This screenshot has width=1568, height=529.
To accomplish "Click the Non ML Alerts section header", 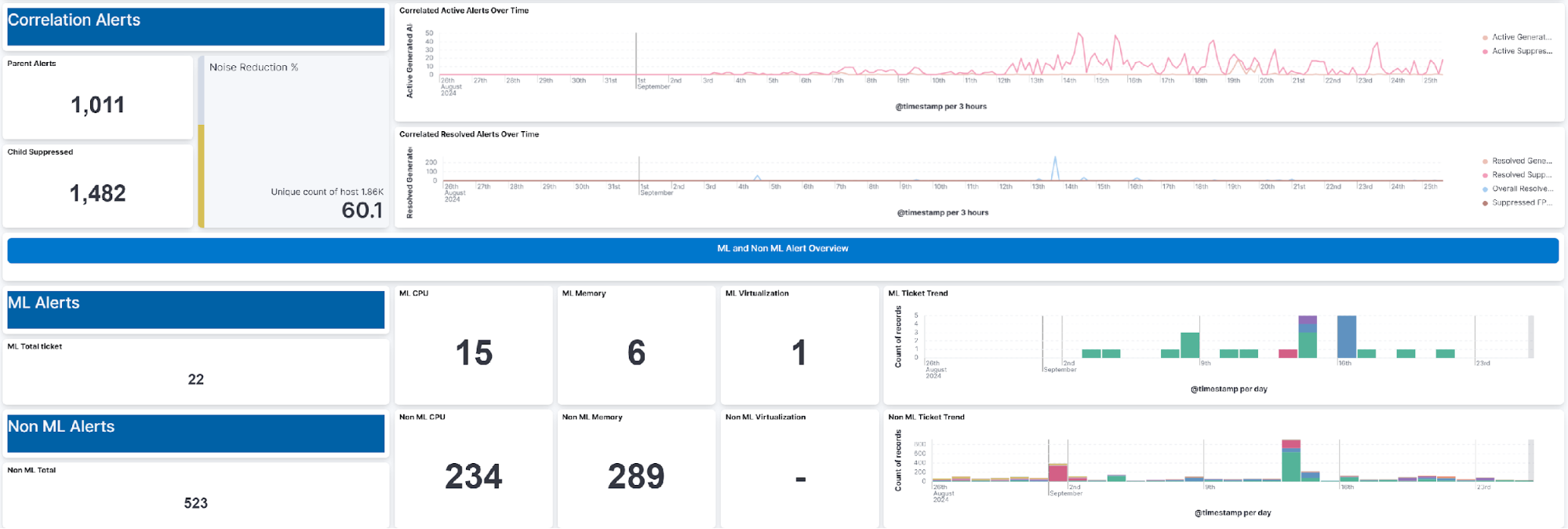I will [x=196, y=433].
